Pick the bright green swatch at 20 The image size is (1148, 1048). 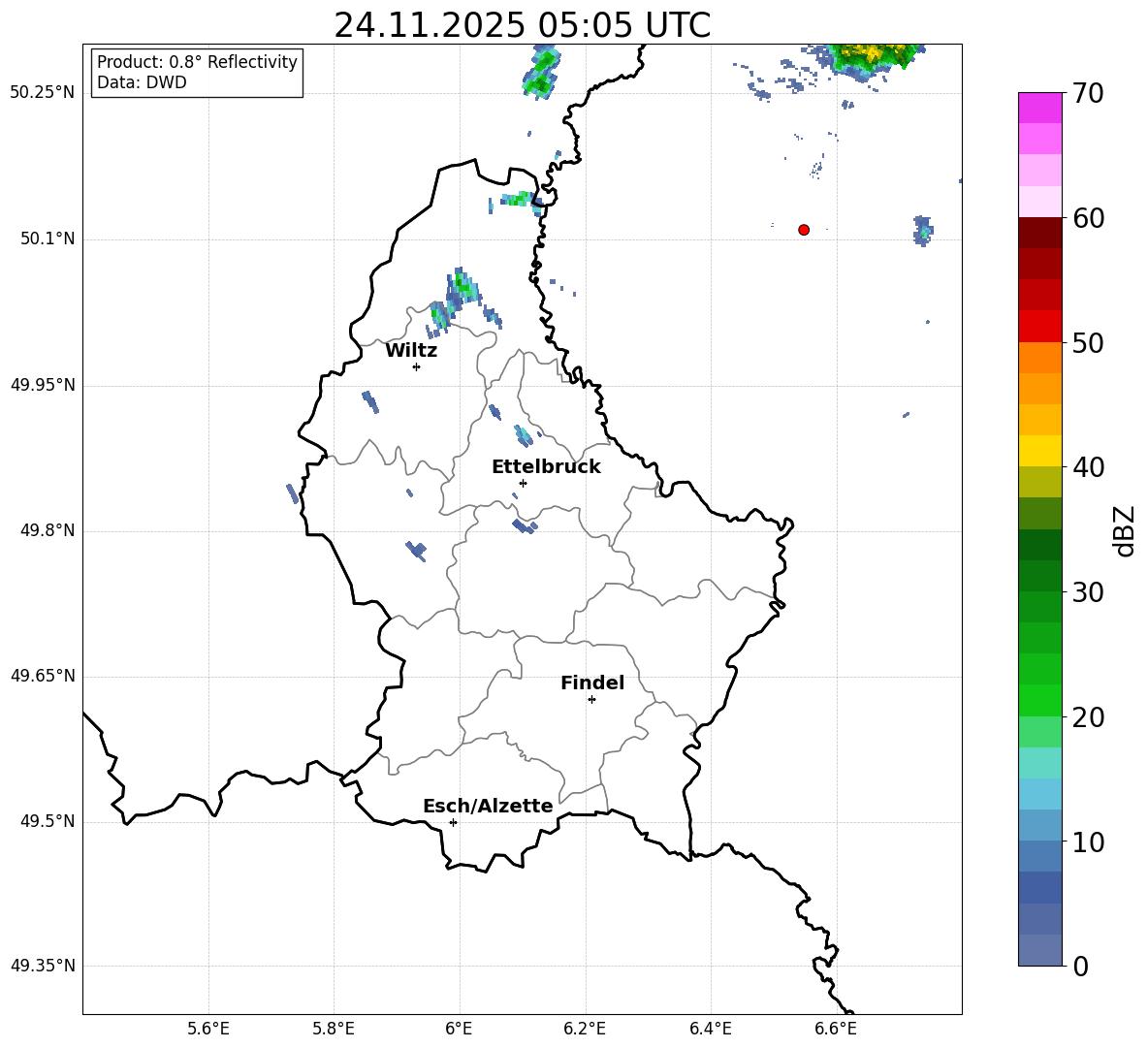click(1040, 701)
